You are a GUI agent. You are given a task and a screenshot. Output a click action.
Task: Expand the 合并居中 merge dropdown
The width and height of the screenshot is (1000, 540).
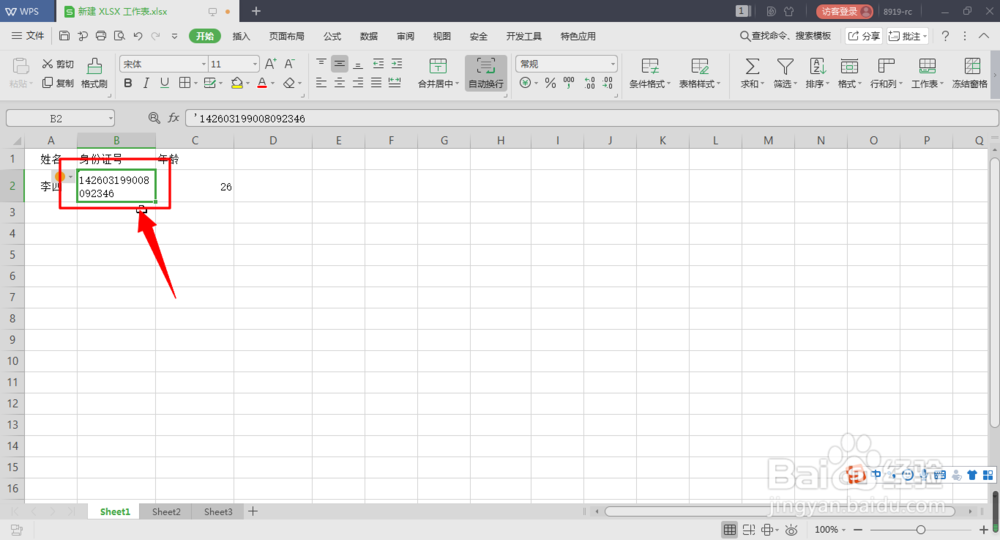coord(457,84)
